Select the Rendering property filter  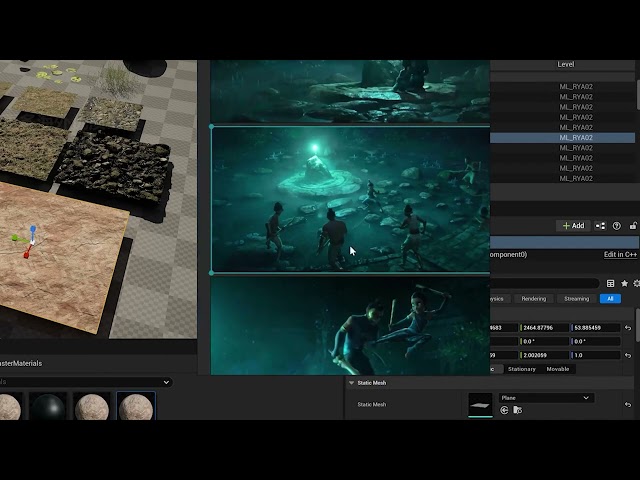point(533,299)
